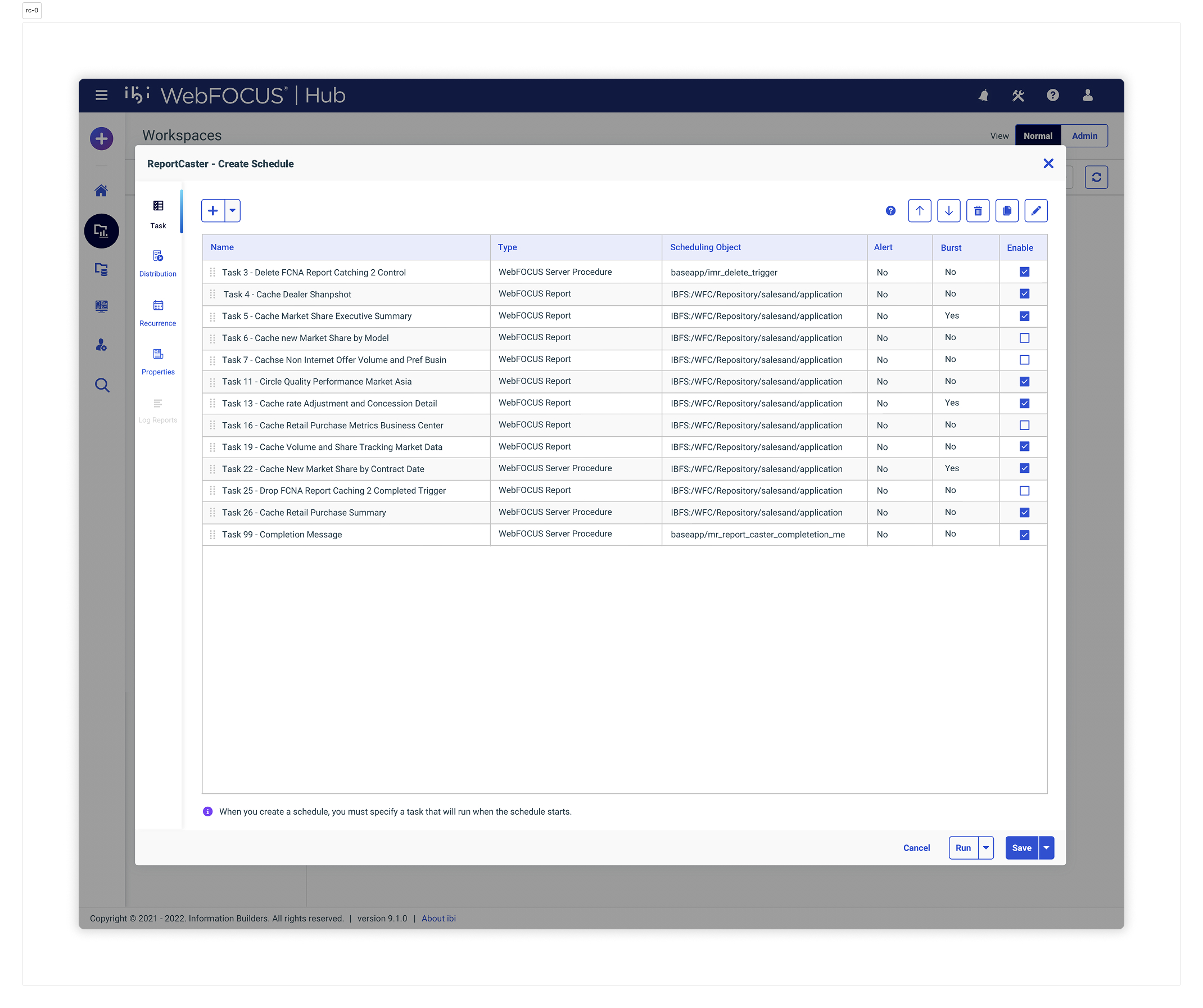1203x1008 pixels.
Task: Disable Task 99 Enable checkbox
Action: [1024, 535]
